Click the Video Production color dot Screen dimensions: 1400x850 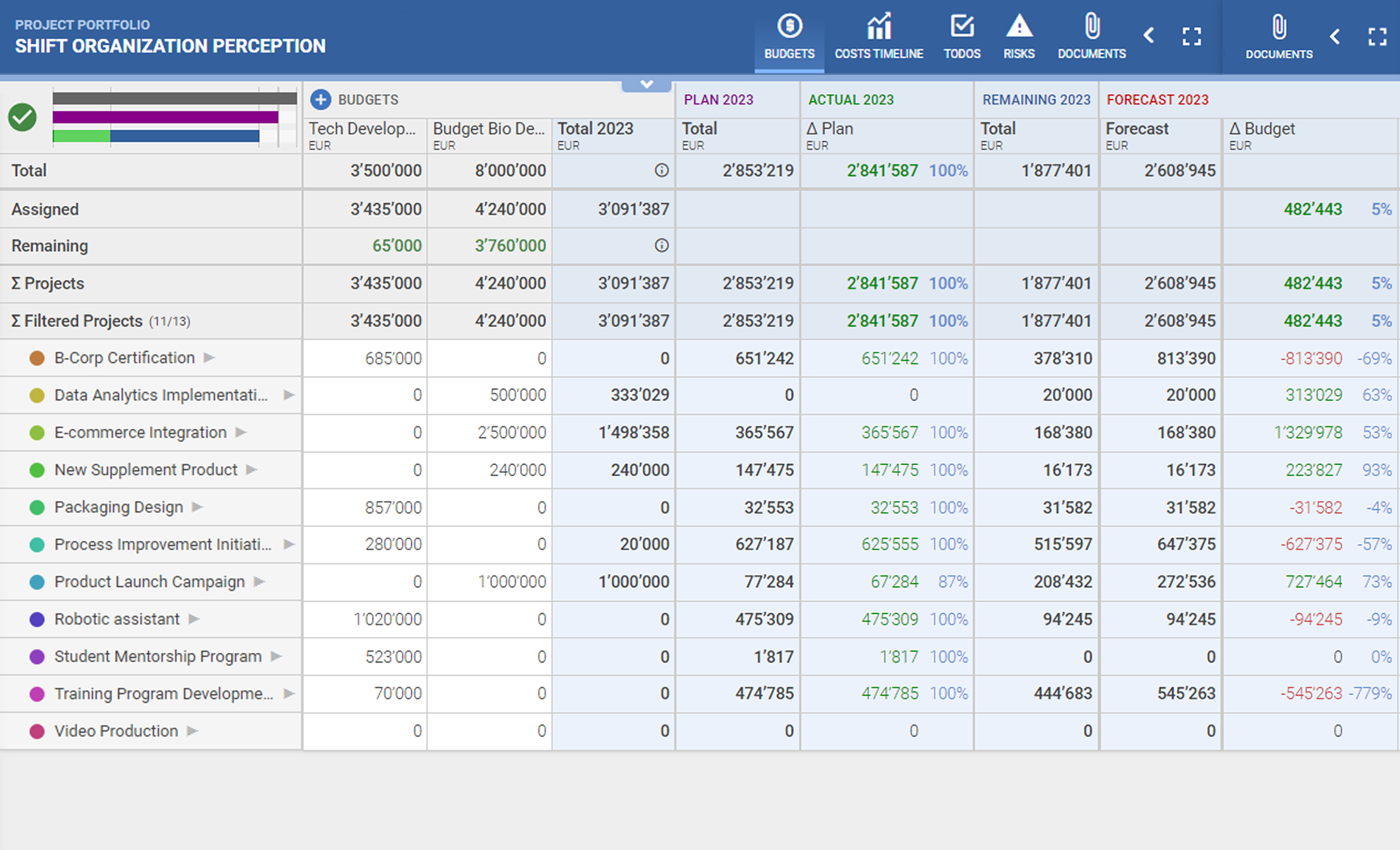[37, 731]
